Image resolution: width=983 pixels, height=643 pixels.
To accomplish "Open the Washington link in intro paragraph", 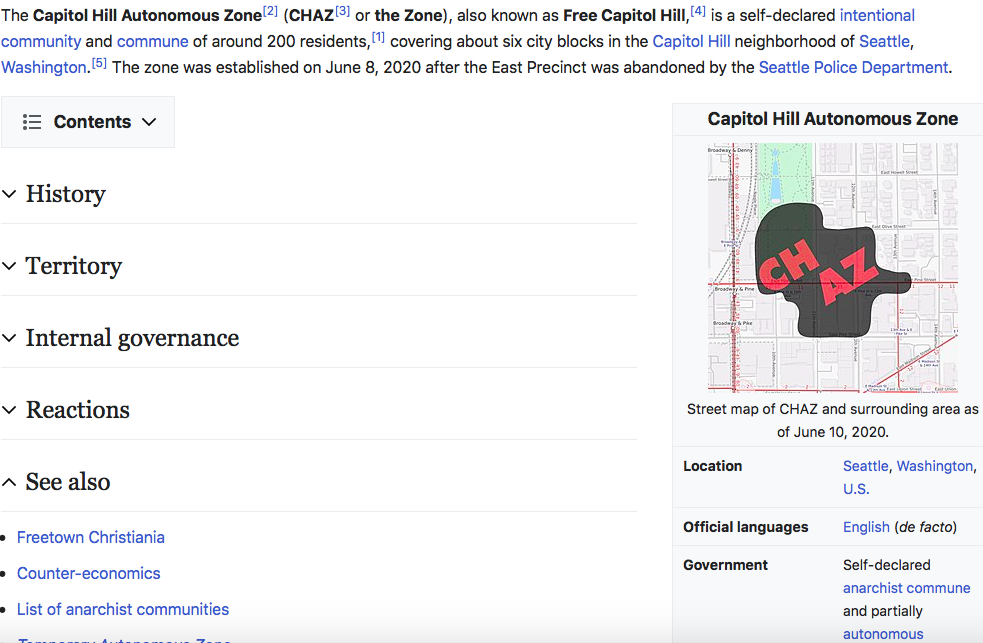I will point(44,67).
